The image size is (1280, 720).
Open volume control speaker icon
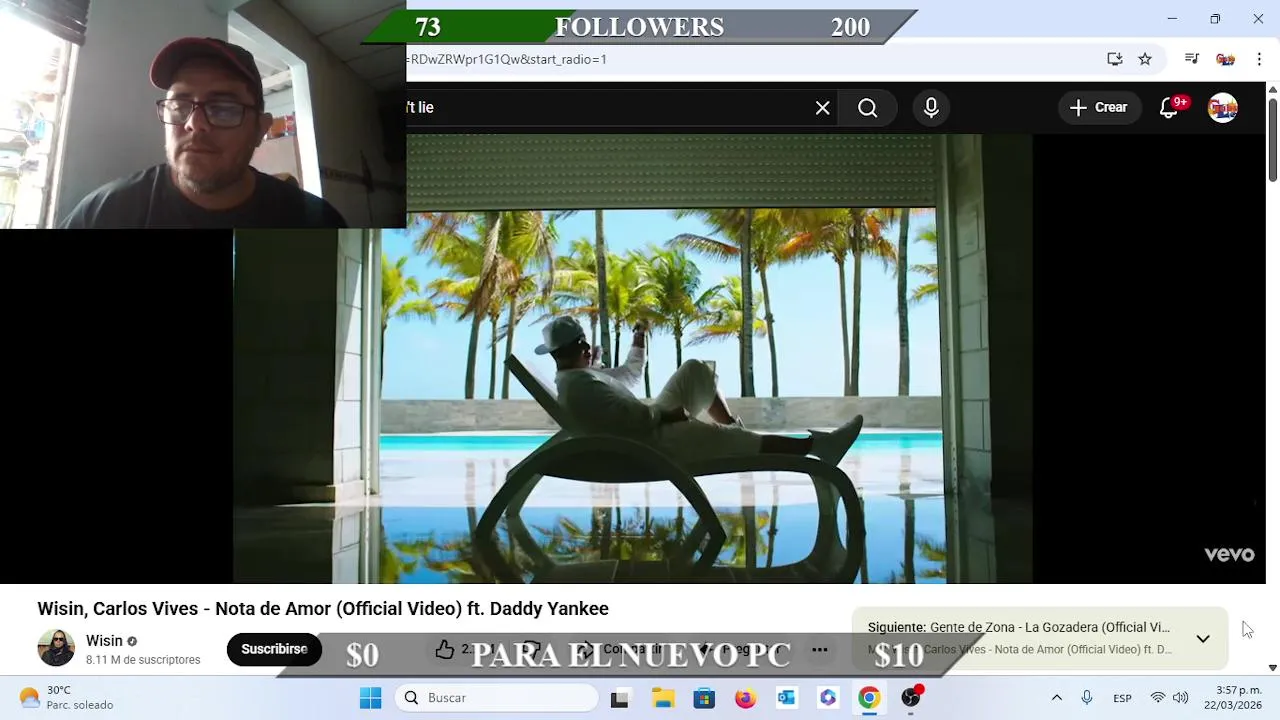click(x=1181, y=698)
